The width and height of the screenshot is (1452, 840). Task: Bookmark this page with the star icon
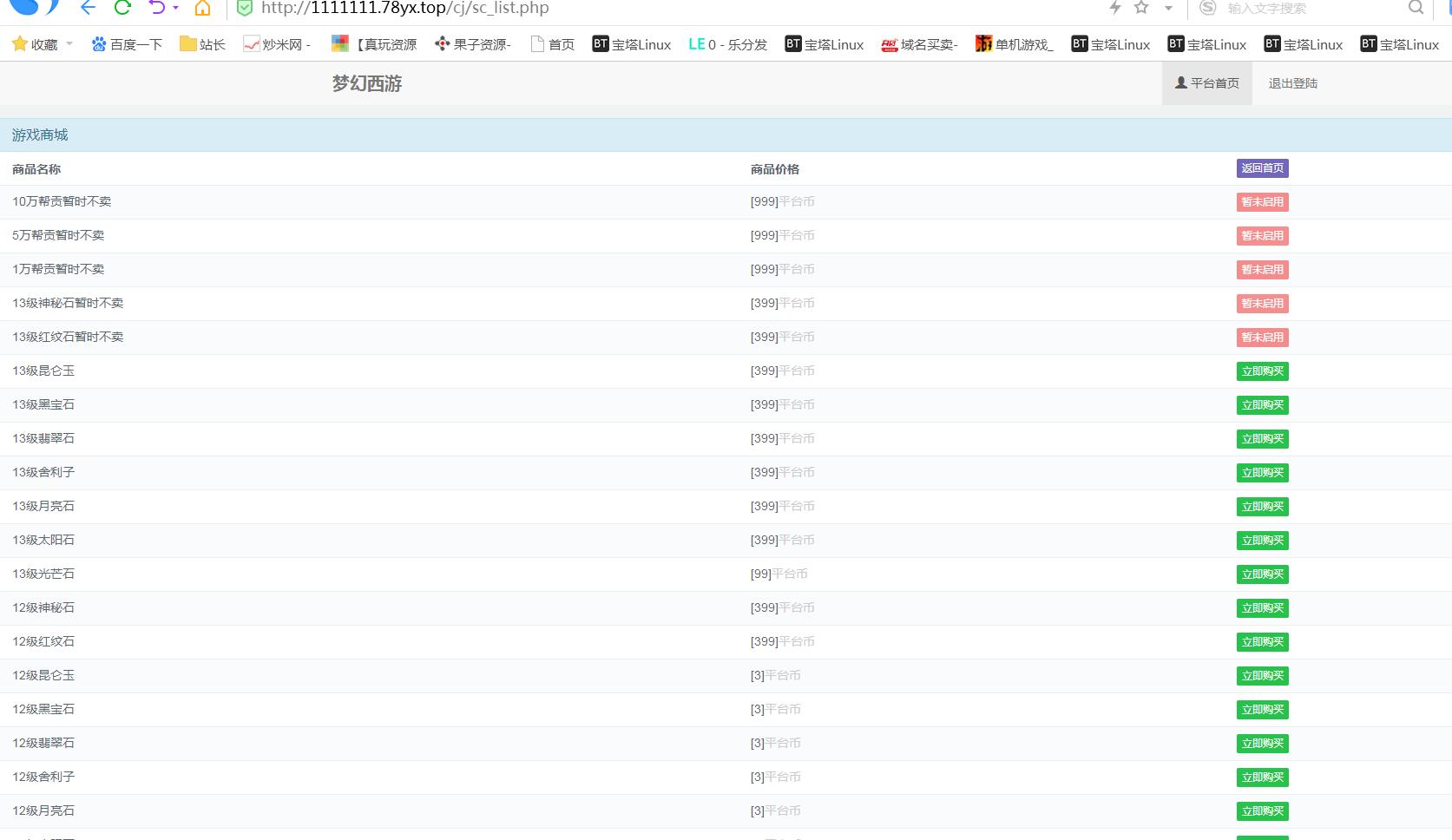point(1141,8)
